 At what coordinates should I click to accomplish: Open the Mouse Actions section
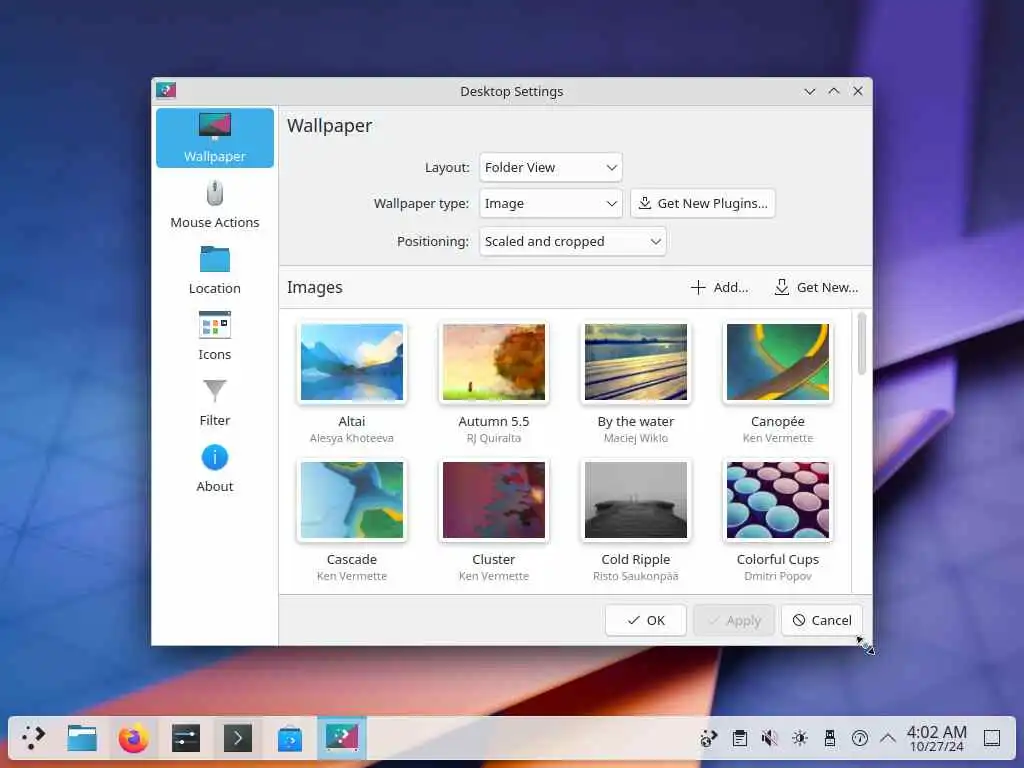click(214, 204)
